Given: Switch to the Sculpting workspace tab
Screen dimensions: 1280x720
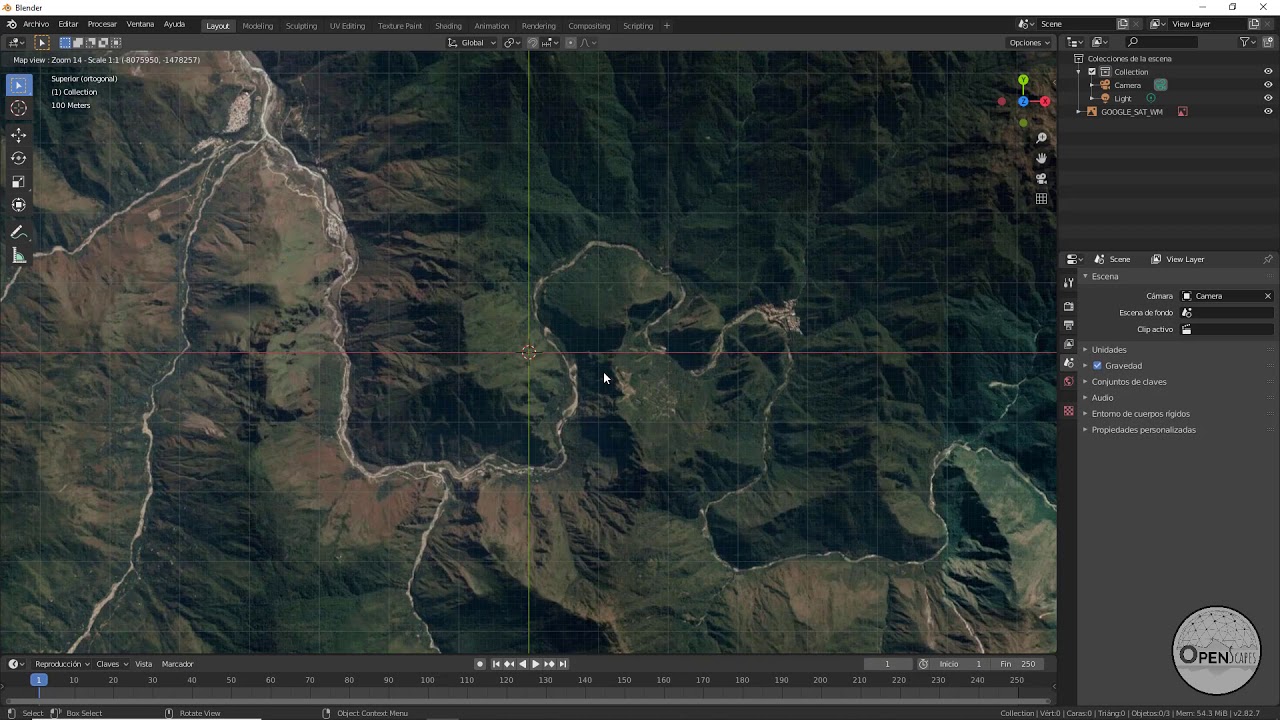Looking at the screenshot, I should click(x=301, y=25).
